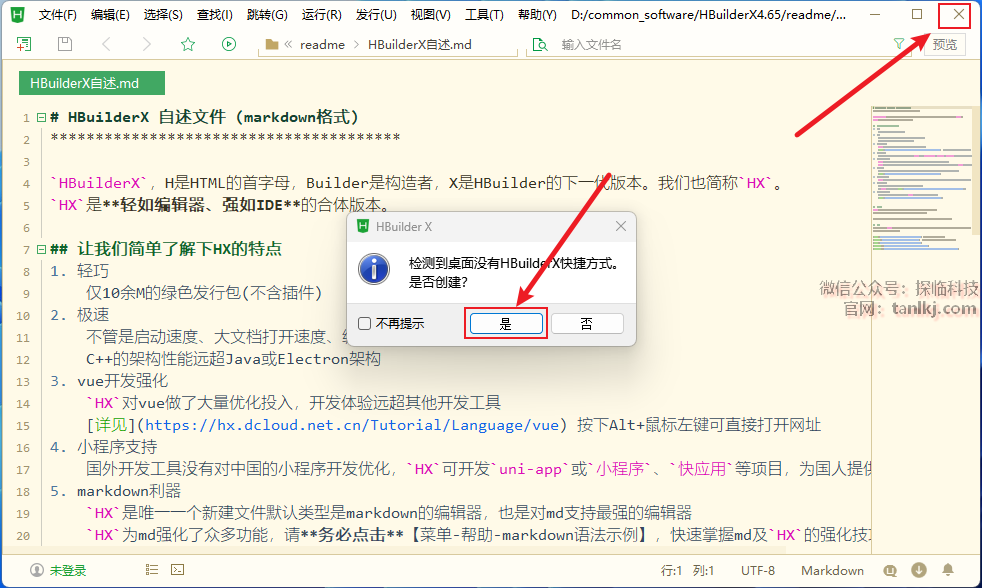Open the 选择(S) menu
The width and height of the screenshot is (982, 588).
[163, 14]
